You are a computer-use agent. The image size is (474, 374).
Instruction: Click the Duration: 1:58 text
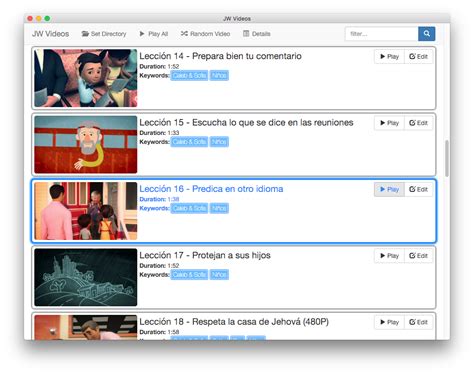[x=159, y=332]
